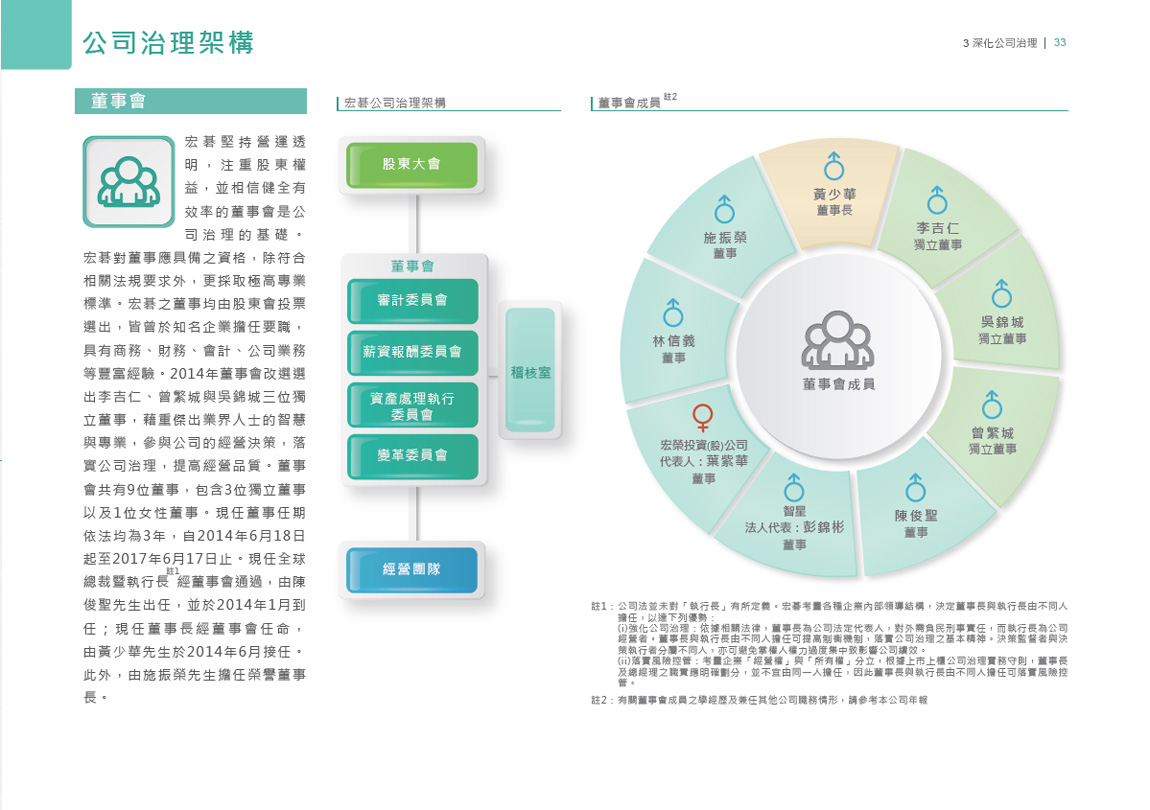Screen dimensions: 1150x810
Task: Select the 審計委員會 box
Action: 412,300
